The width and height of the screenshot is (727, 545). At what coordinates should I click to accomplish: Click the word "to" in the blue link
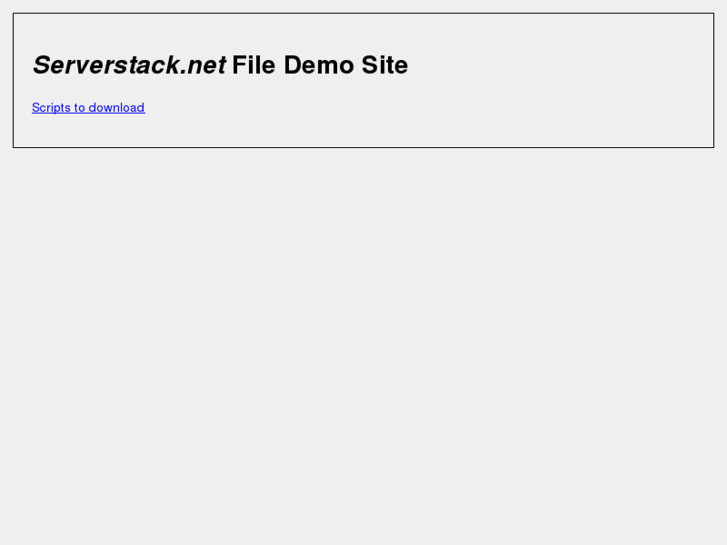(79, 108)
